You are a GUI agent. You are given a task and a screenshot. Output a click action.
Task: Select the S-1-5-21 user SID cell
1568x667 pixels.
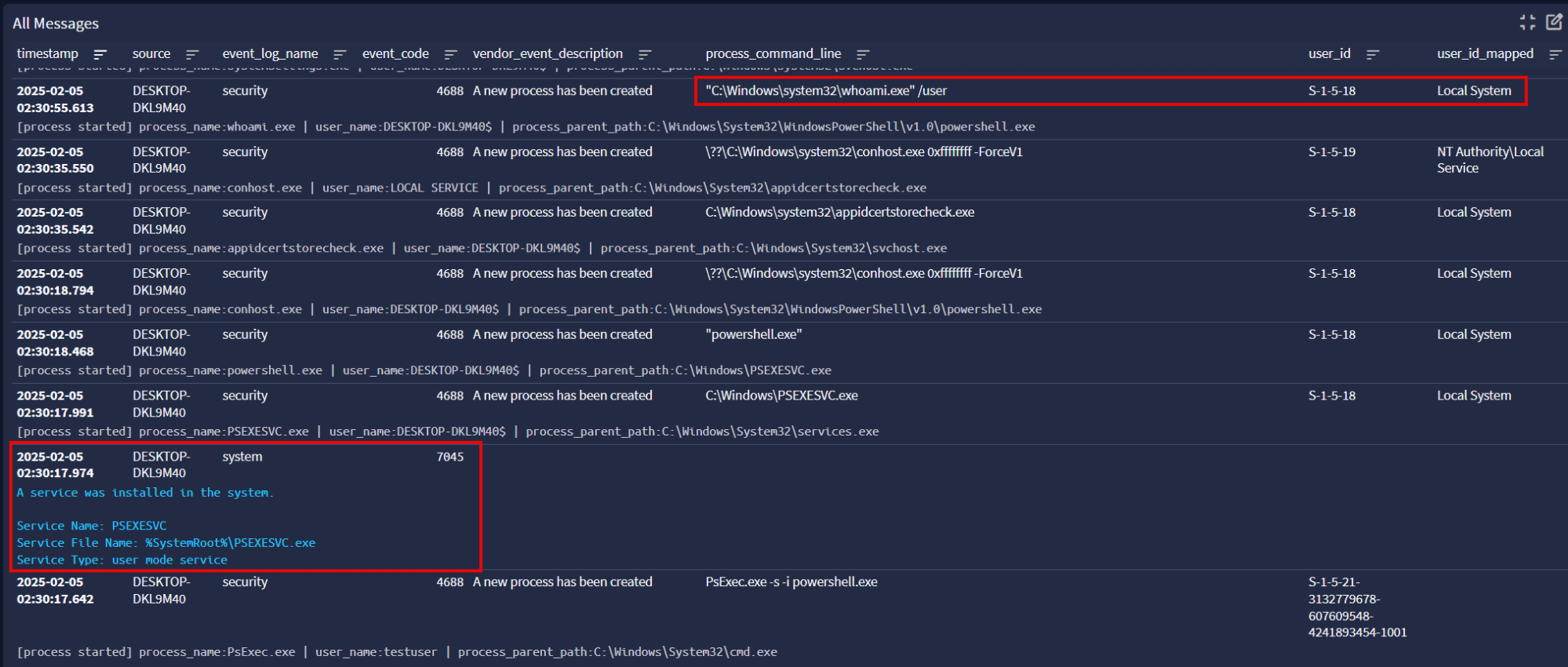coord(1357,607)
